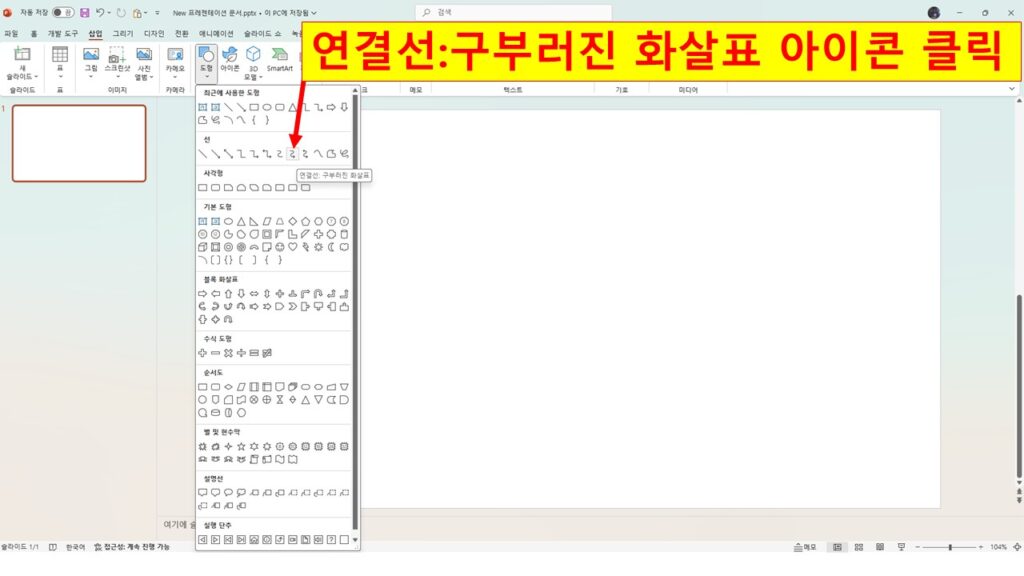The image size is (1024, 576).
Task: Click the 도형 shapes button
Action: (x=206, y=63)
